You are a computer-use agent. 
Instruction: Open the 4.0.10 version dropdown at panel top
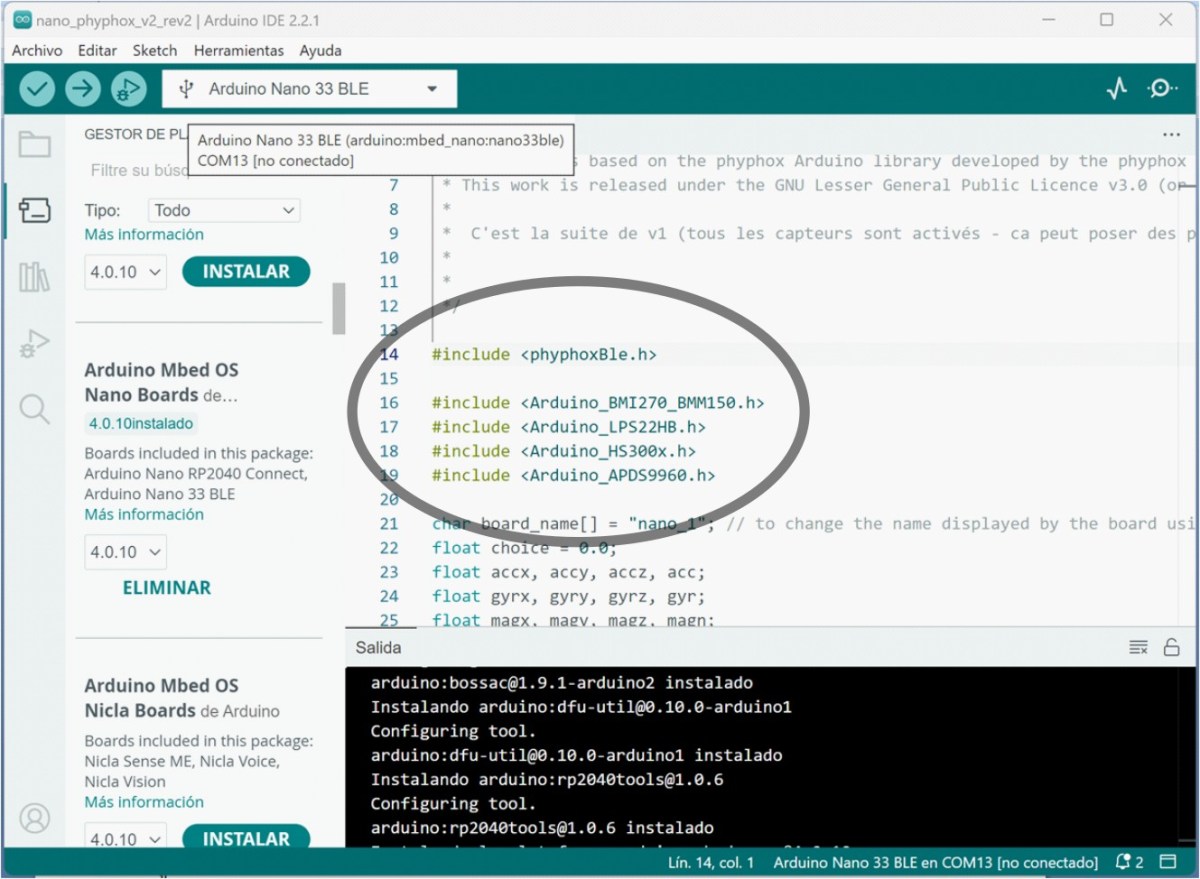[125, 272]
